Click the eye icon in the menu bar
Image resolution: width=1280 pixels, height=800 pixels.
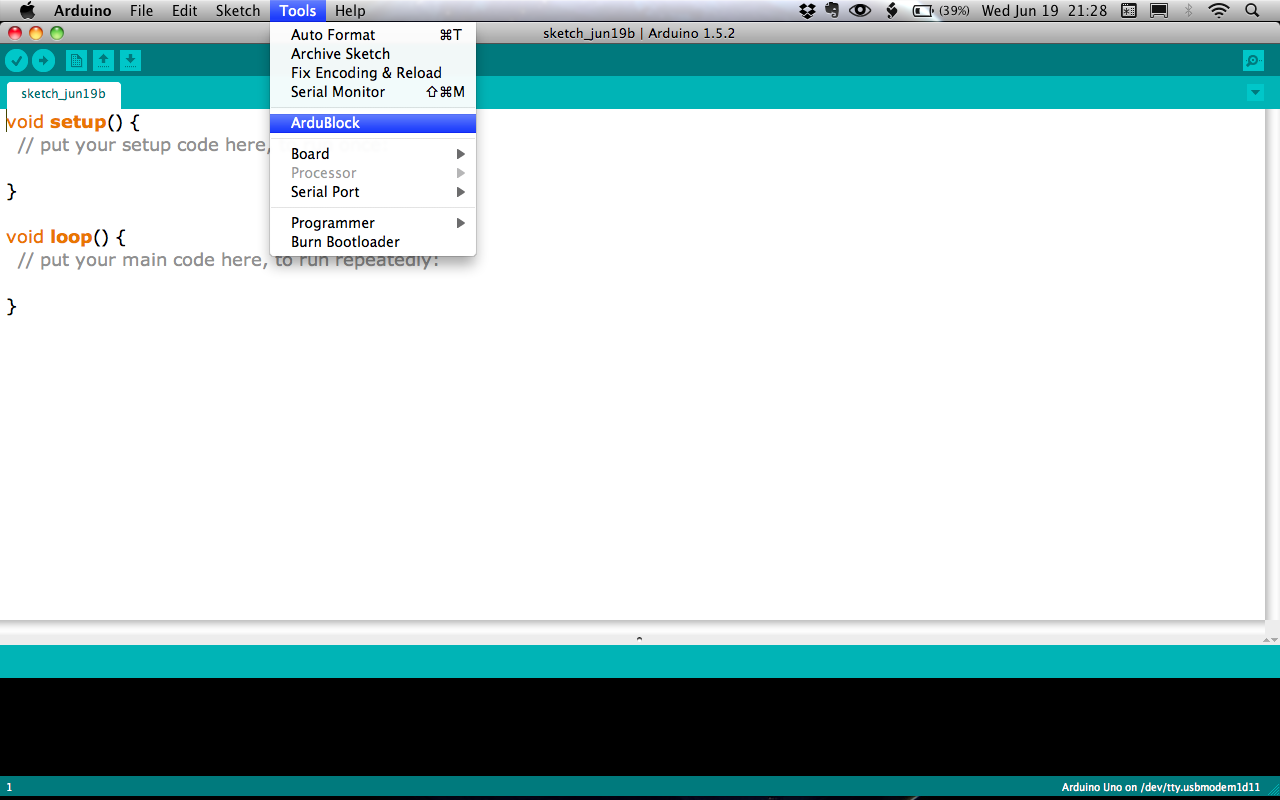pos(859,11)
